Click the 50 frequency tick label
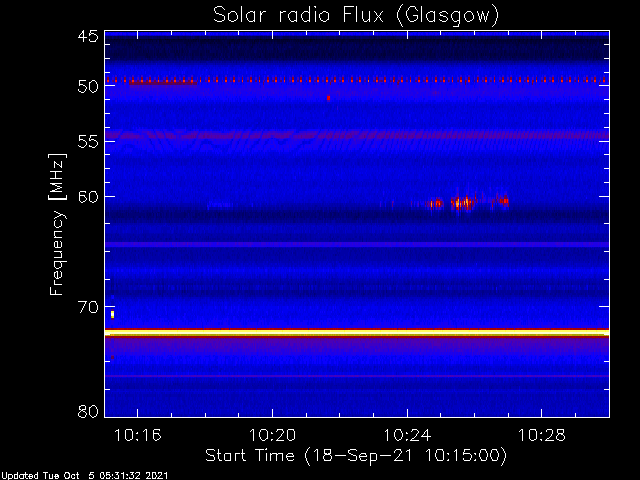The image size is (640, 480). (88, 86)
